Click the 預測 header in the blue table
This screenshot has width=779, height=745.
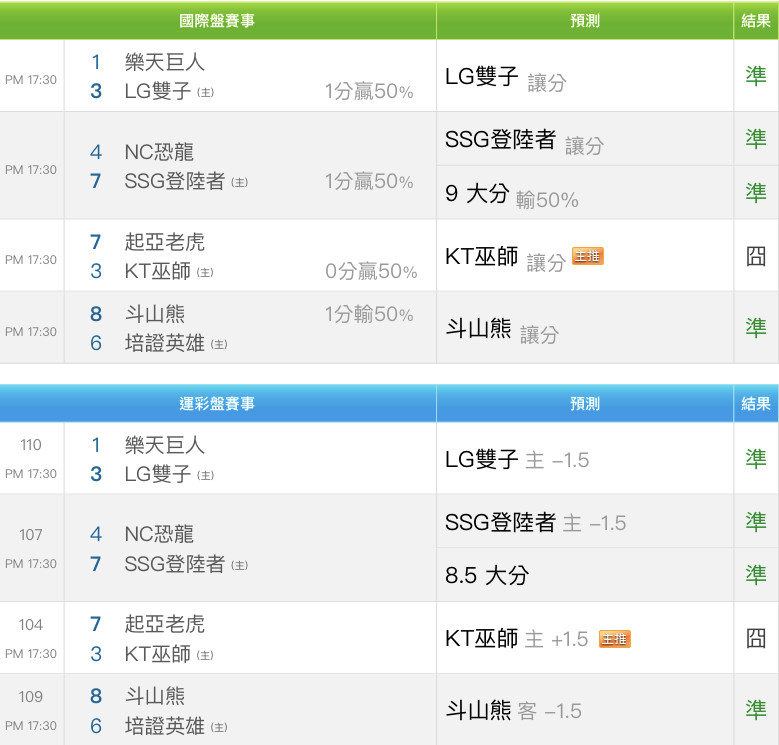[x=585, y=403]
